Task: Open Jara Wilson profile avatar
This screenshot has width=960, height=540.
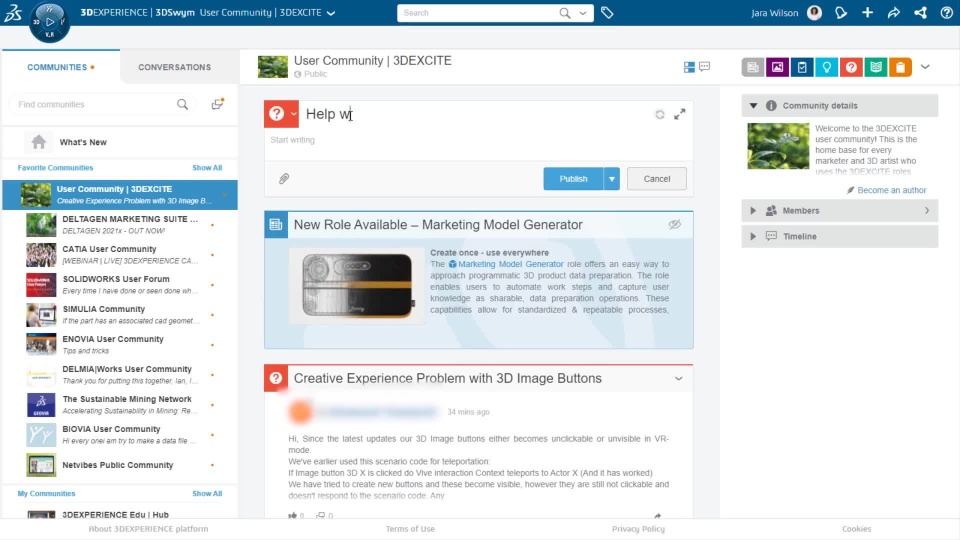Action: tap(814, 13)
